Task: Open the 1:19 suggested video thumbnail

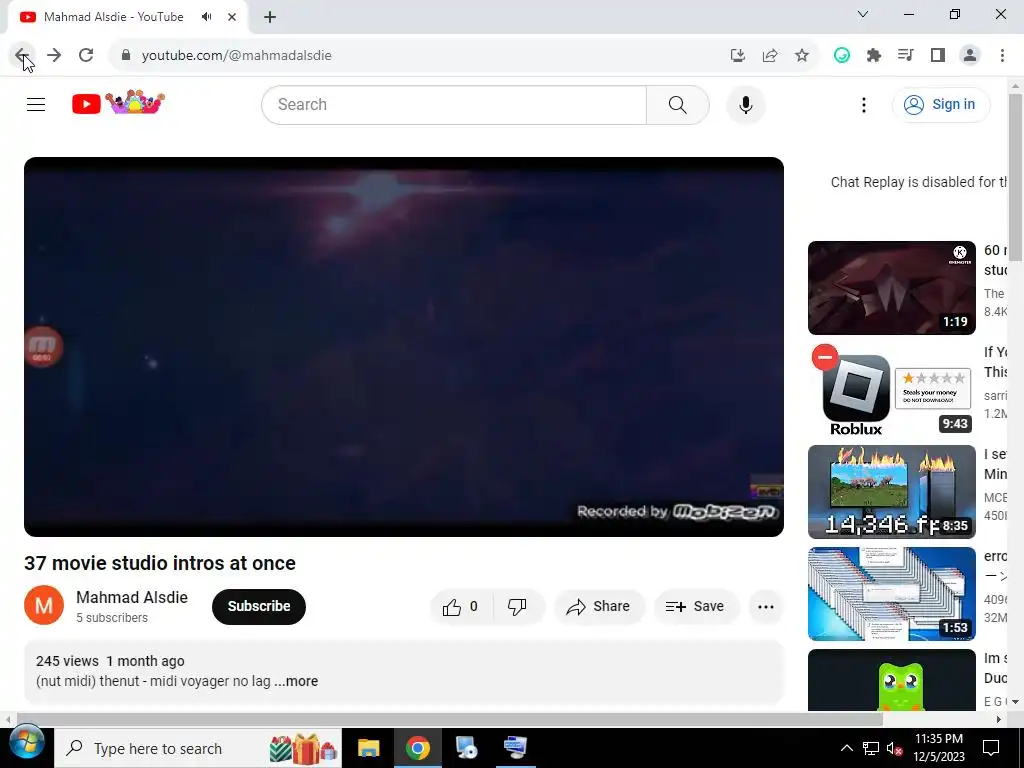Action: pos(891,288)
